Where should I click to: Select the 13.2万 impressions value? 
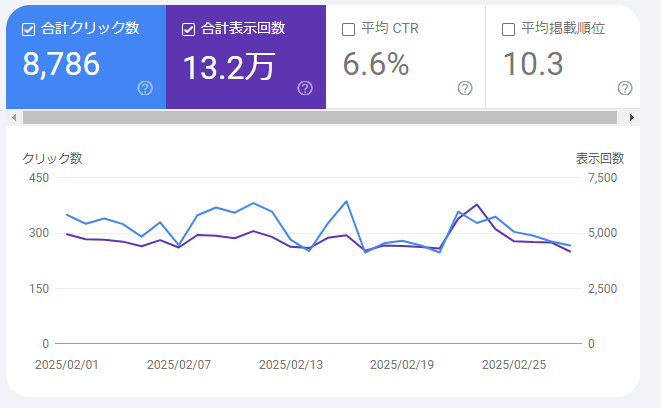coord(229,67)
